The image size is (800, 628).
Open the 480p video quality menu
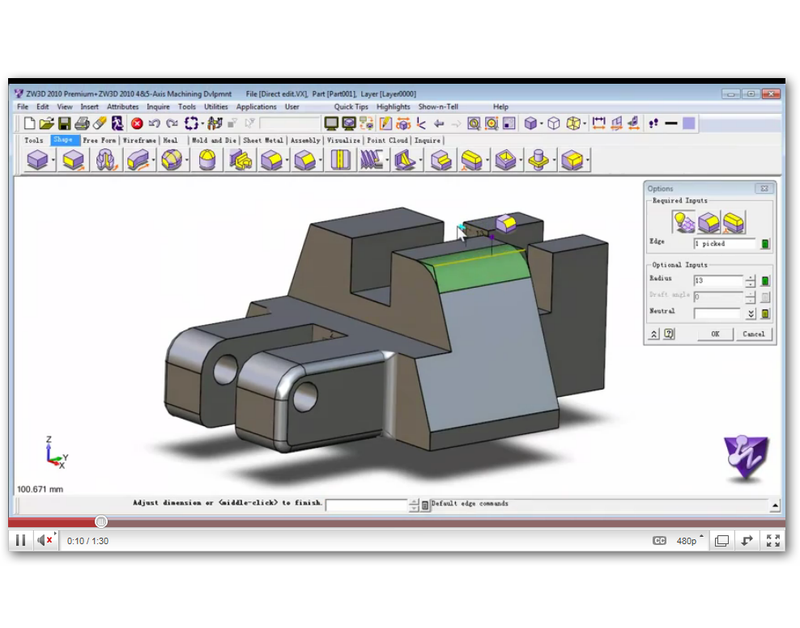click(689, 541)
